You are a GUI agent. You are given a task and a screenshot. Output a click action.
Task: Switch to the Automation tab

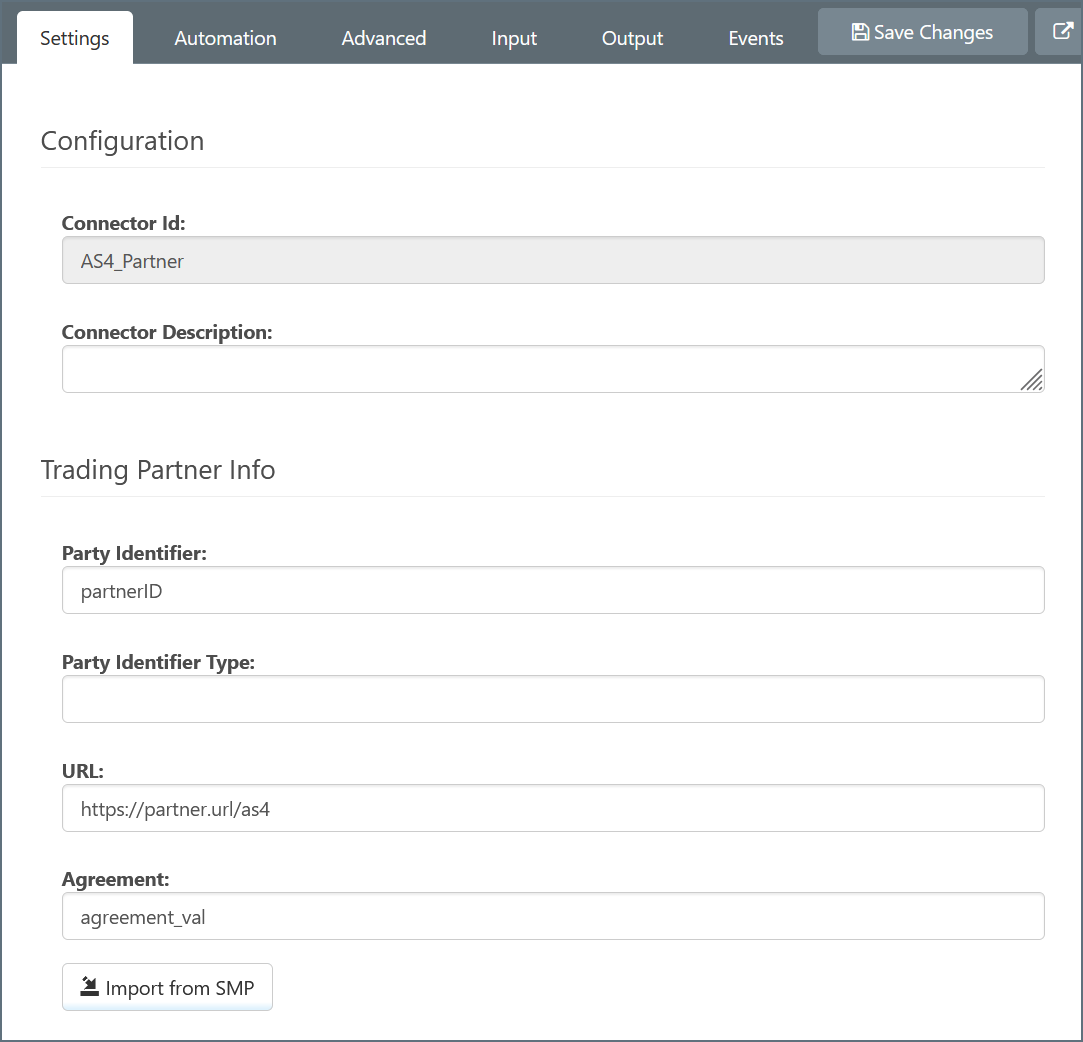225,38
